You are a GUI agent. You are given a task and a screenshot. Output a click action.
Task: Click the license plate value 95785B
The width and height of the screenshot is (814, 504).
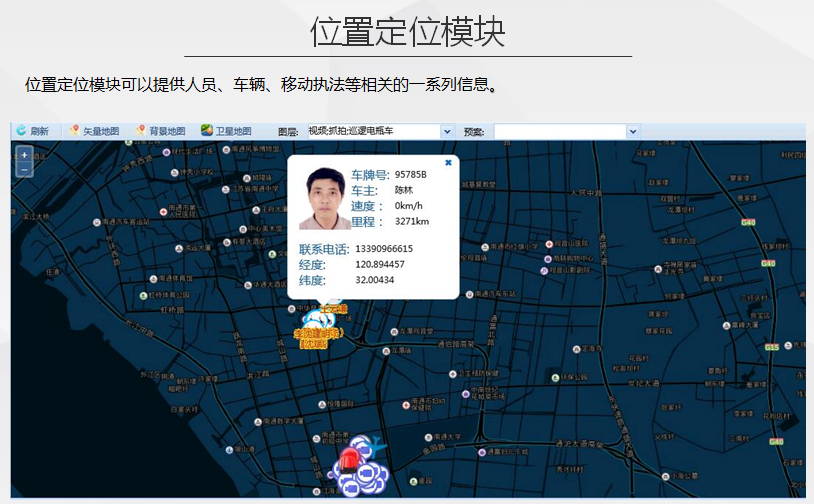pos(410,175)
